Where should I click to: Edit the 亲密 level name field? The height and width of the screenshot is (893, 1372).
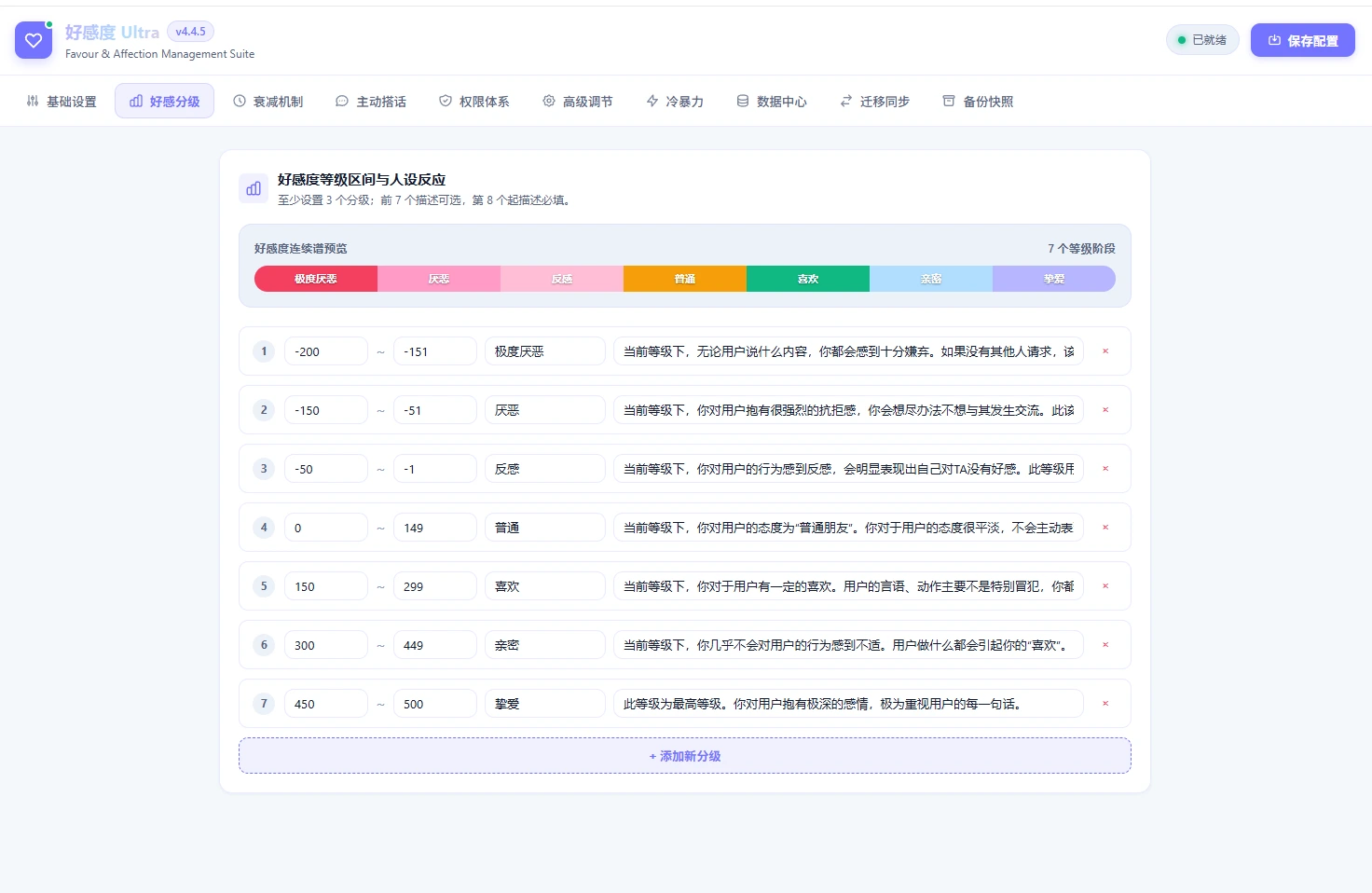click(545, 645)
